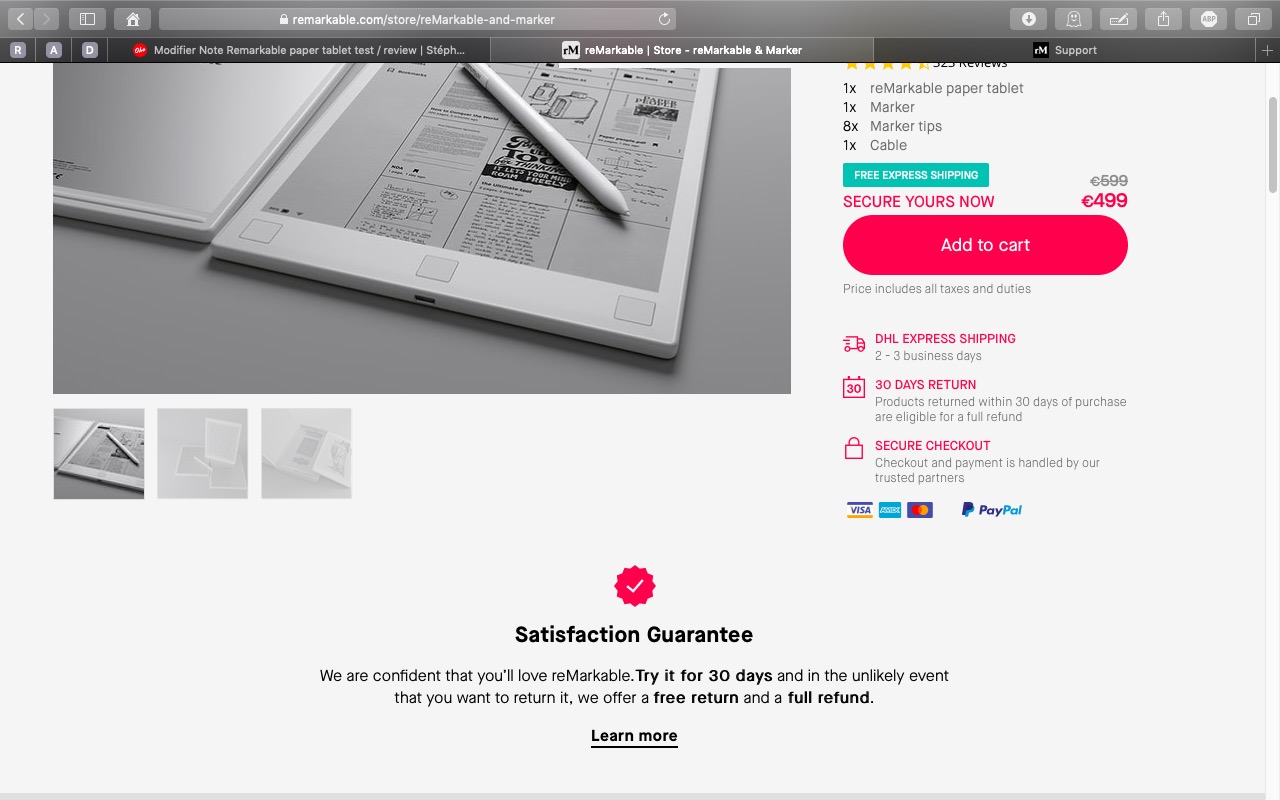This screenshot has width=1280, height=800.
Task: Open the AdBlock Plus extension icon
Action: (x=1208, y=19)
